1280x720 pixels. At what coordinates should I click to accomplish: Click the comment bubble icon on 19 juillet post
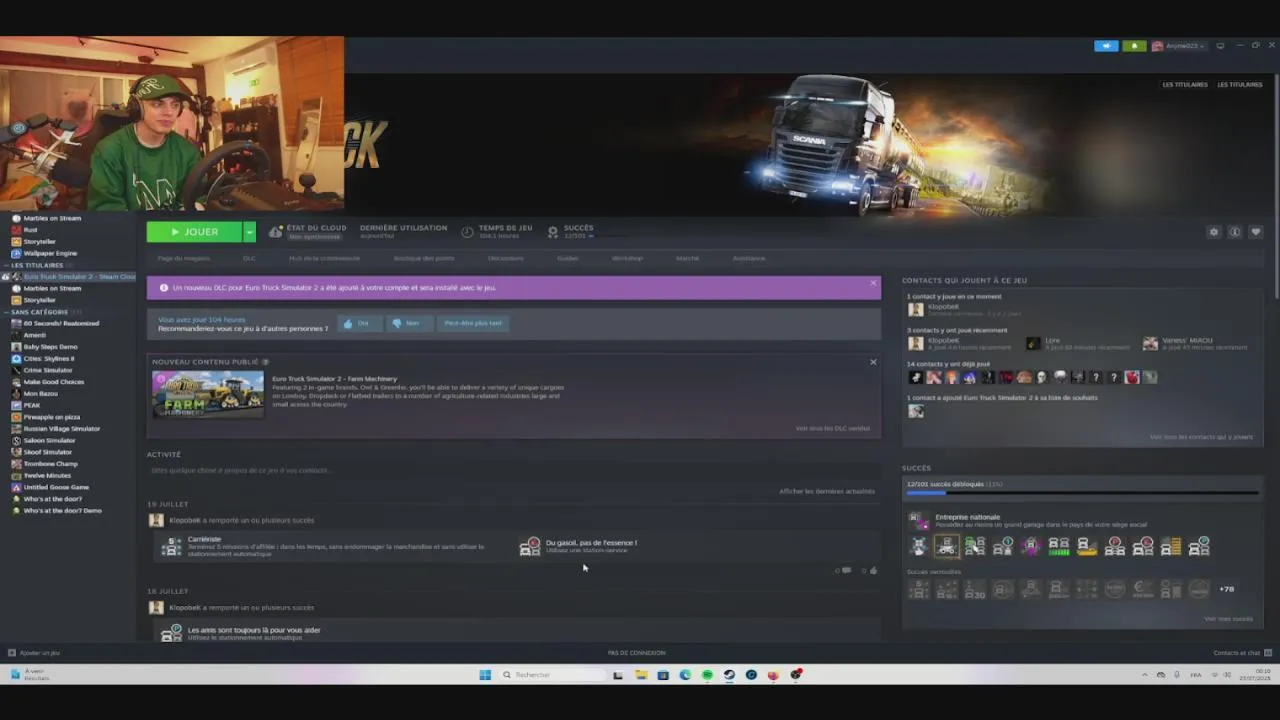(847, 570)
